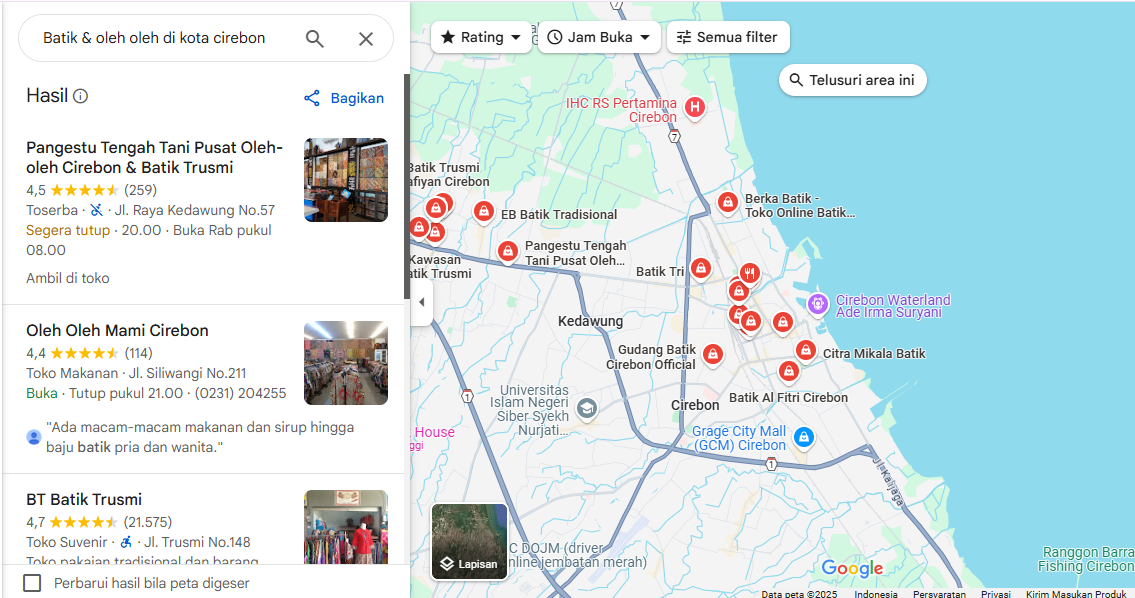
Task: Click the restaurant fork-knife map pin
Action: [x=750, y=274]
